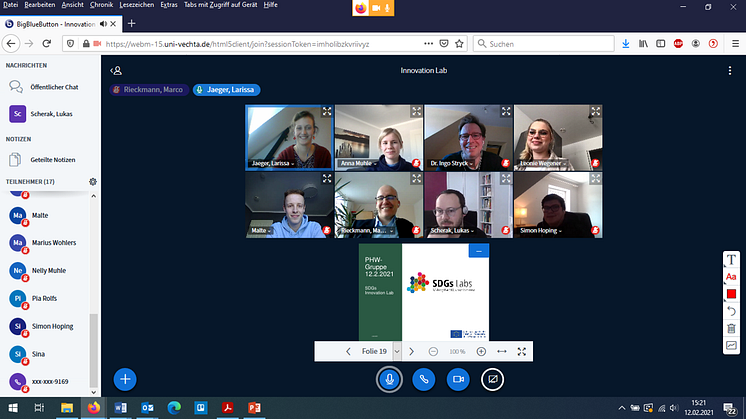Viewport: 746px width, 419px height.
Task: Make the presentation fullscreen
Action: pyautogui.click(x=521, y=351)
